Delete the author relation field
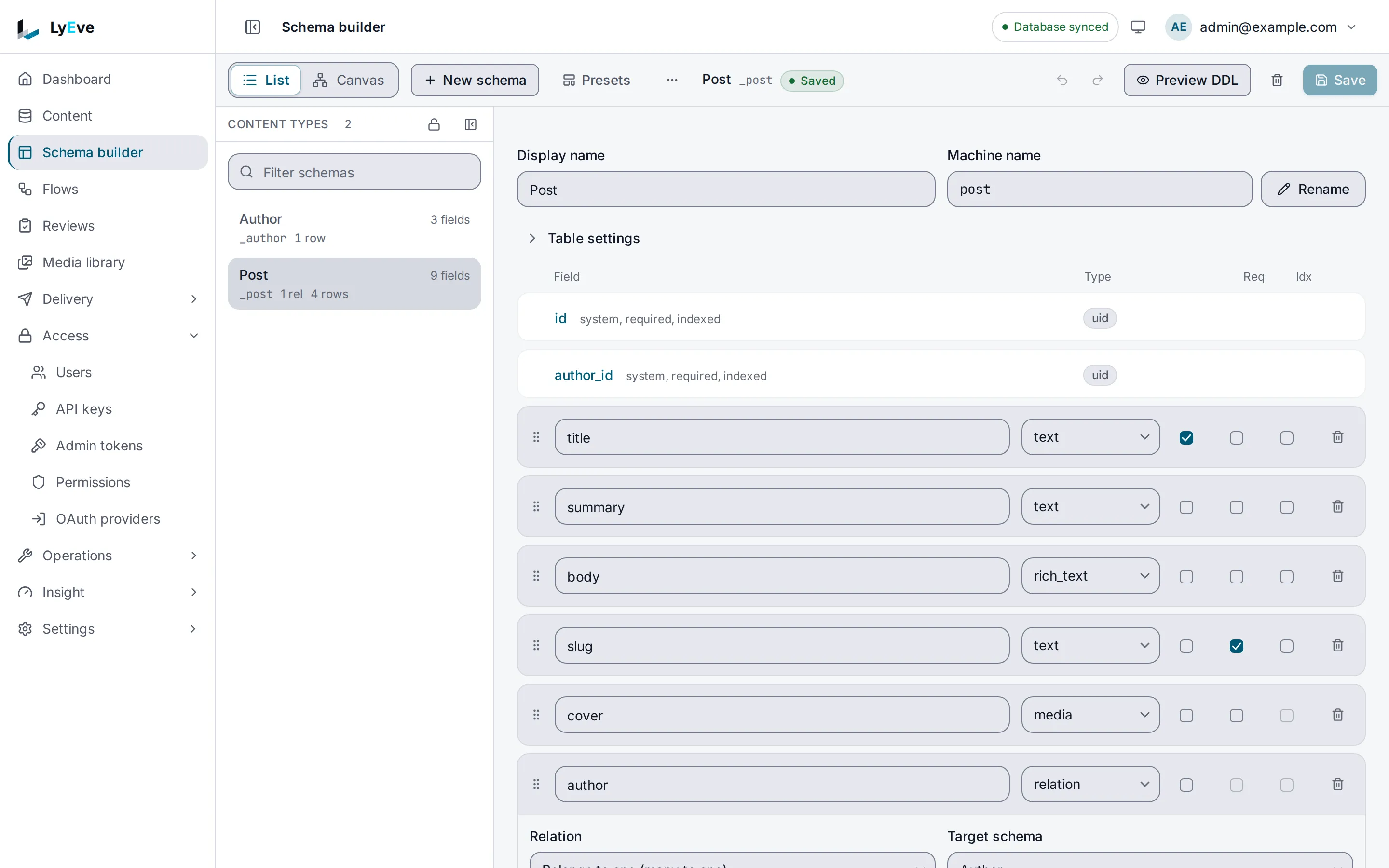 pos(1337,784)
